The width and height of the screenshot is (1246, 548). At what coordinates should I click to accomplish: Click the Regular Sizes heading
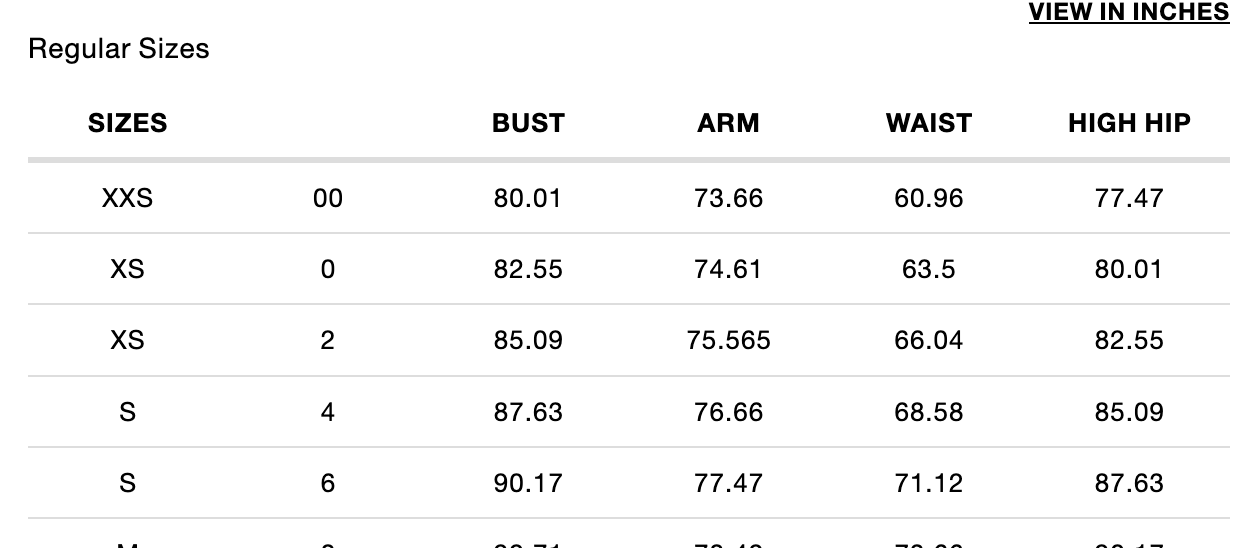(119, 49)
